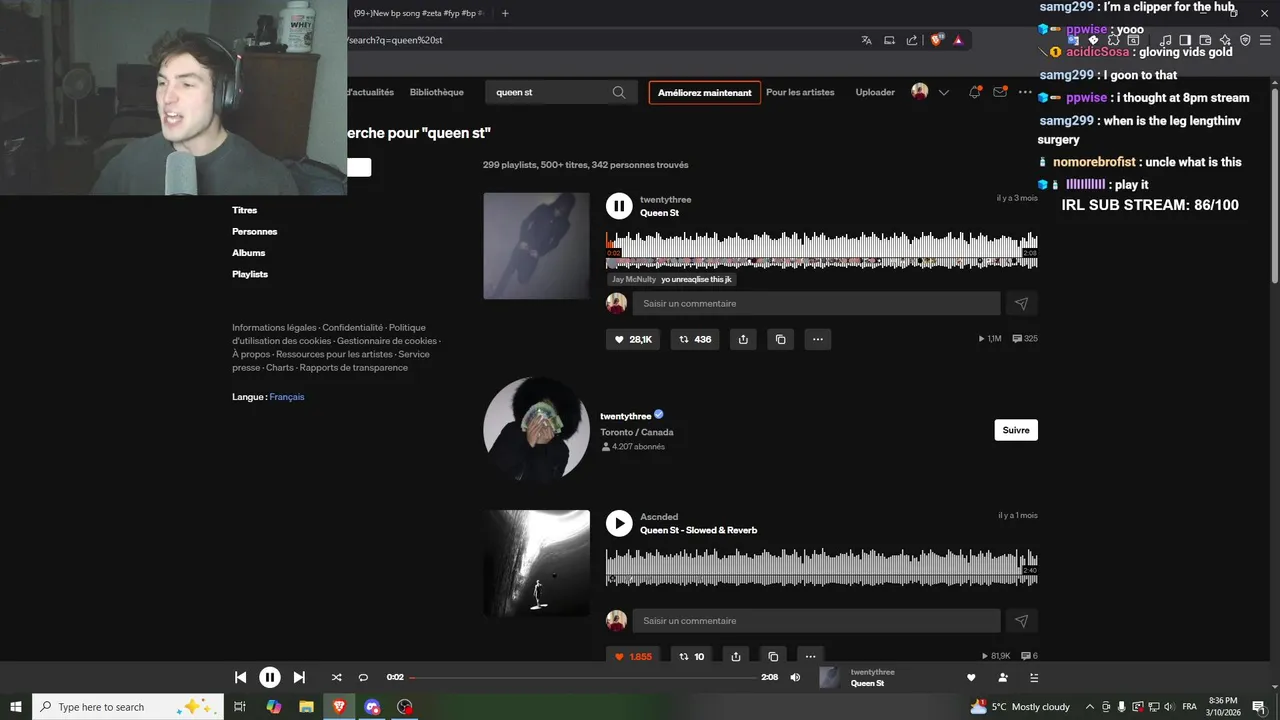This screenshot has height=720, width=1280.
Task: Open the Uploader page
Action: point(875,92)
